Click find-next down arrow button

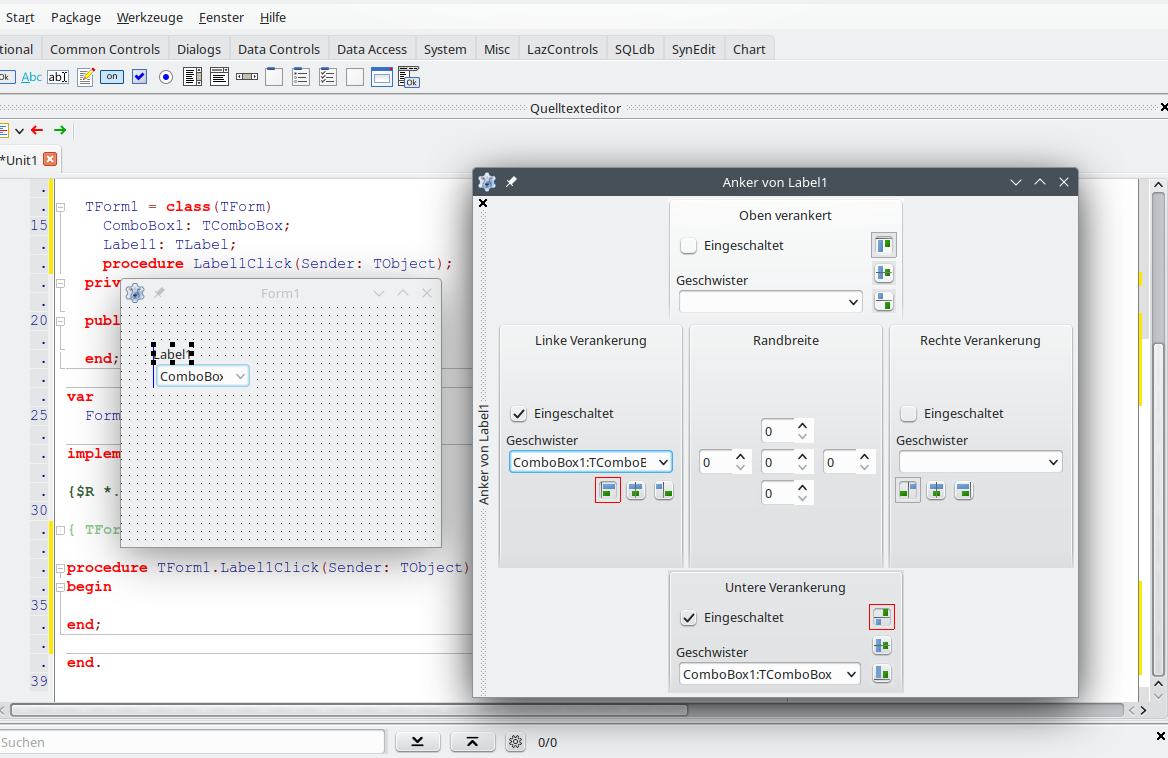pos(417,742)
